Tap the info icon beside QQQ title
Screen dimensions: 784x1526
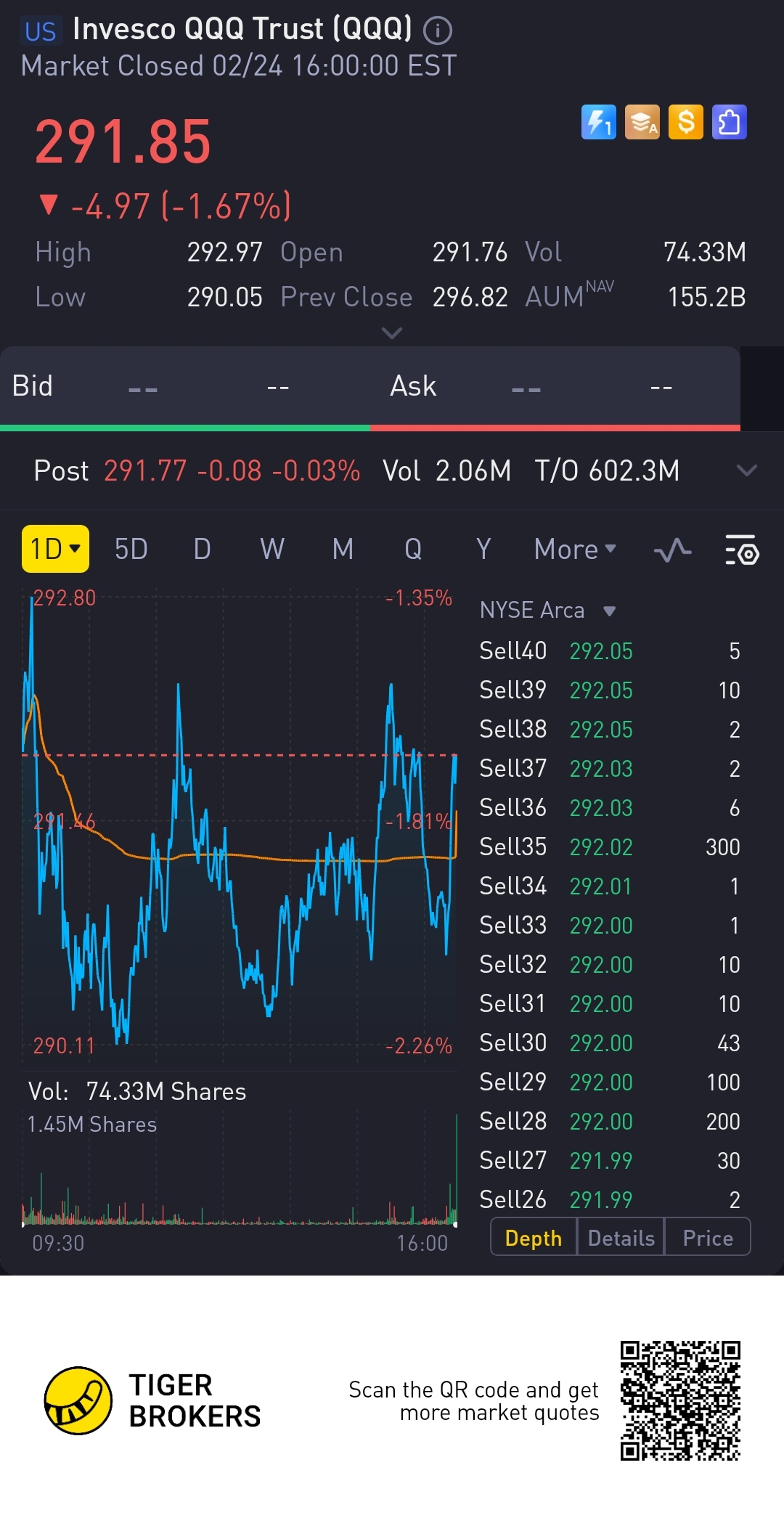click(x=438, y=30)
